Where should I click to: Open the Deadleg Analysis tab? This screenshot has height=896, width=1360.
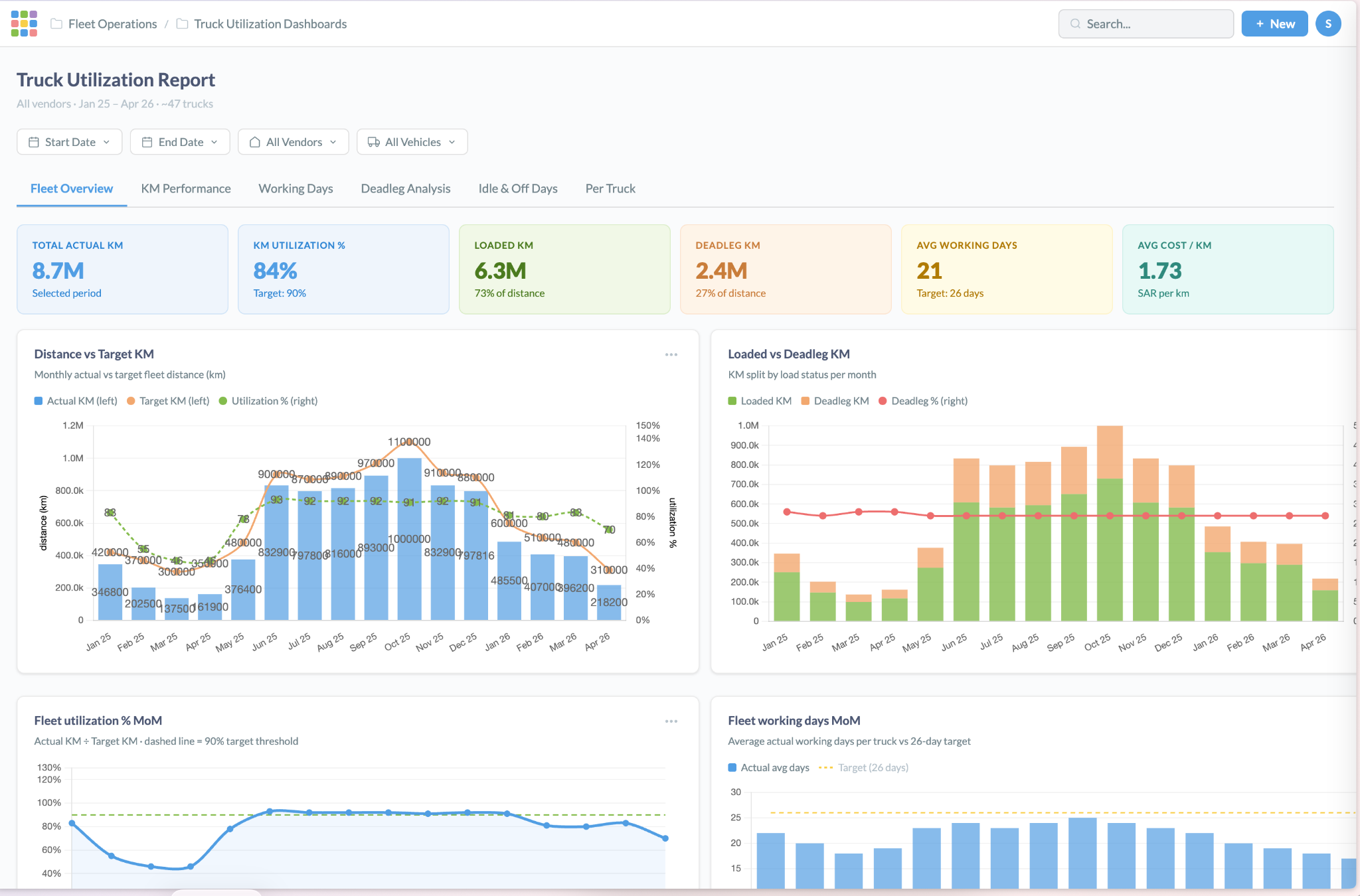[406, 188]
